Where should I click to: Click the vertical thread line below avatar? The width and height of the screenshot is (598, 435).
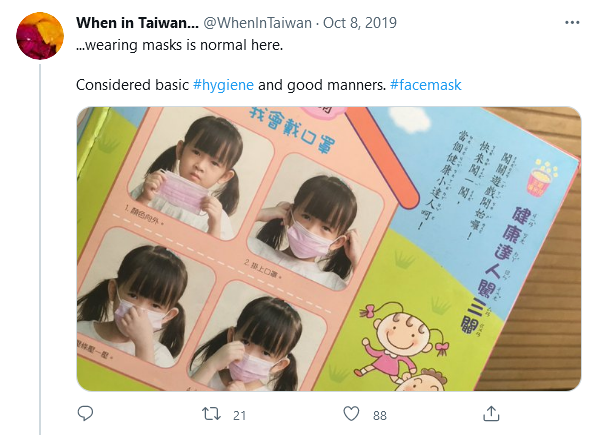tap(40, 250)
